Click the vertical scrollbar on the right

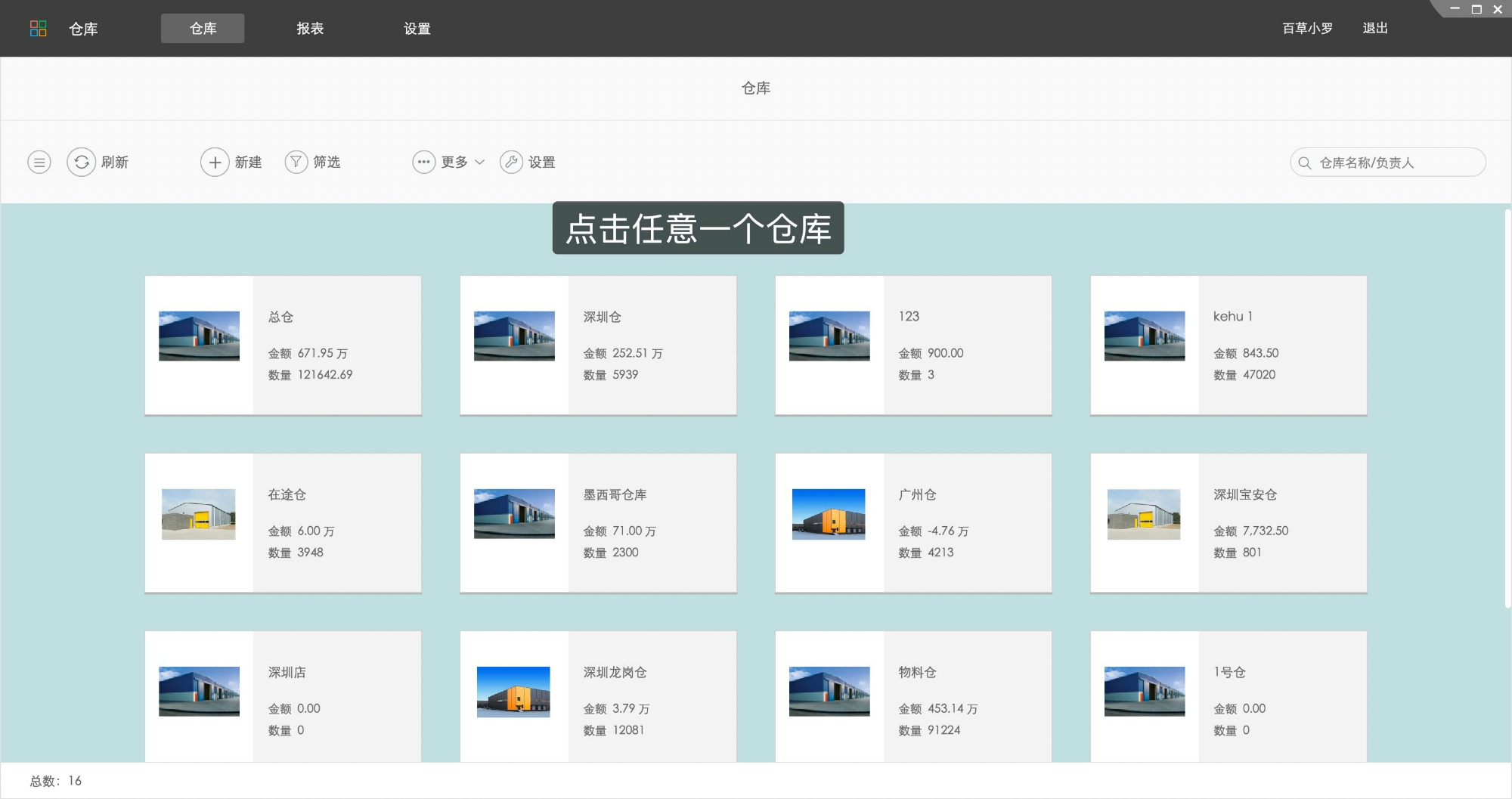click(1507, 408)
